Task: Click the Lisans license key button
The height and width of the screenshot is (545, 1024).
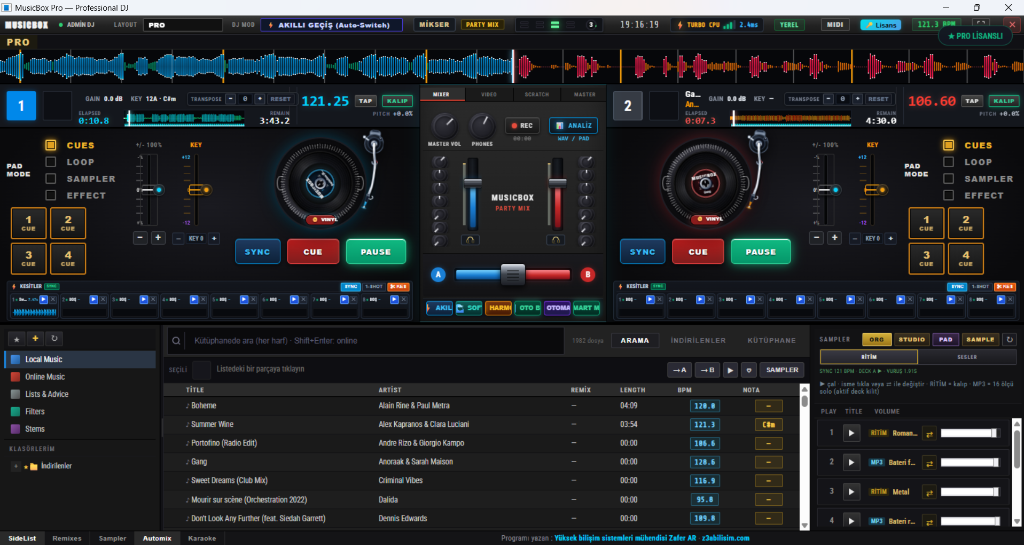Action: click(880, 25)
